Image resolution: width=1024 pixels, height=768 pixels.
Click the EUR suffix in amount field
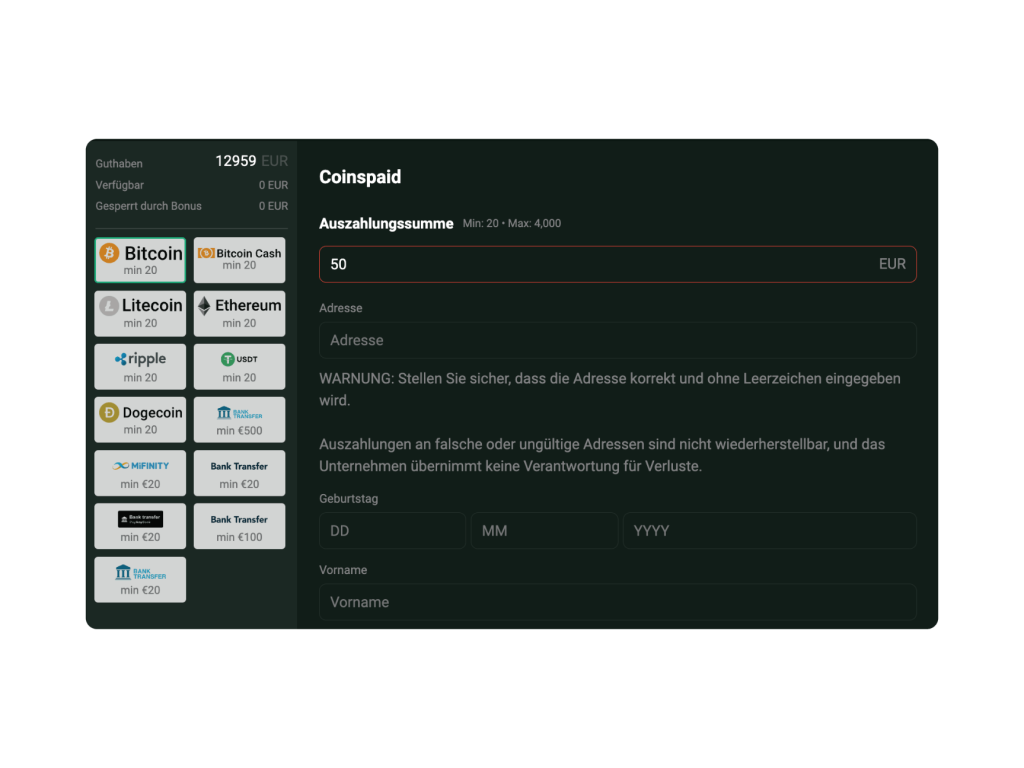892,264
